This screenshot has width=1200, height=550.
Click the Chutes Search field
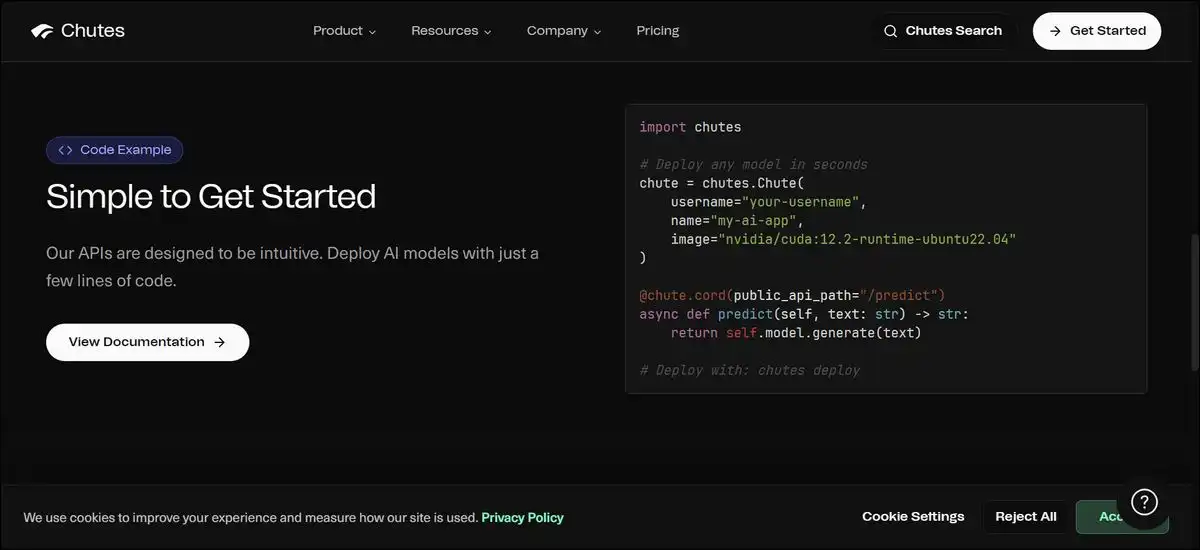pos(943,31)
